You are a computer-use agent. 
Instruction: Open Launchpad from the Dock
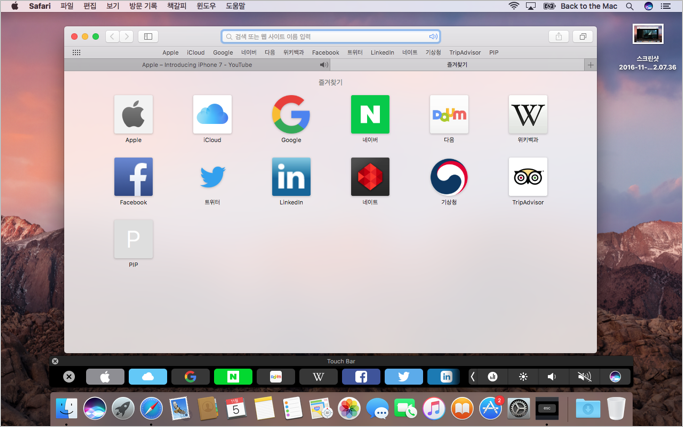(x=123, y=408)
